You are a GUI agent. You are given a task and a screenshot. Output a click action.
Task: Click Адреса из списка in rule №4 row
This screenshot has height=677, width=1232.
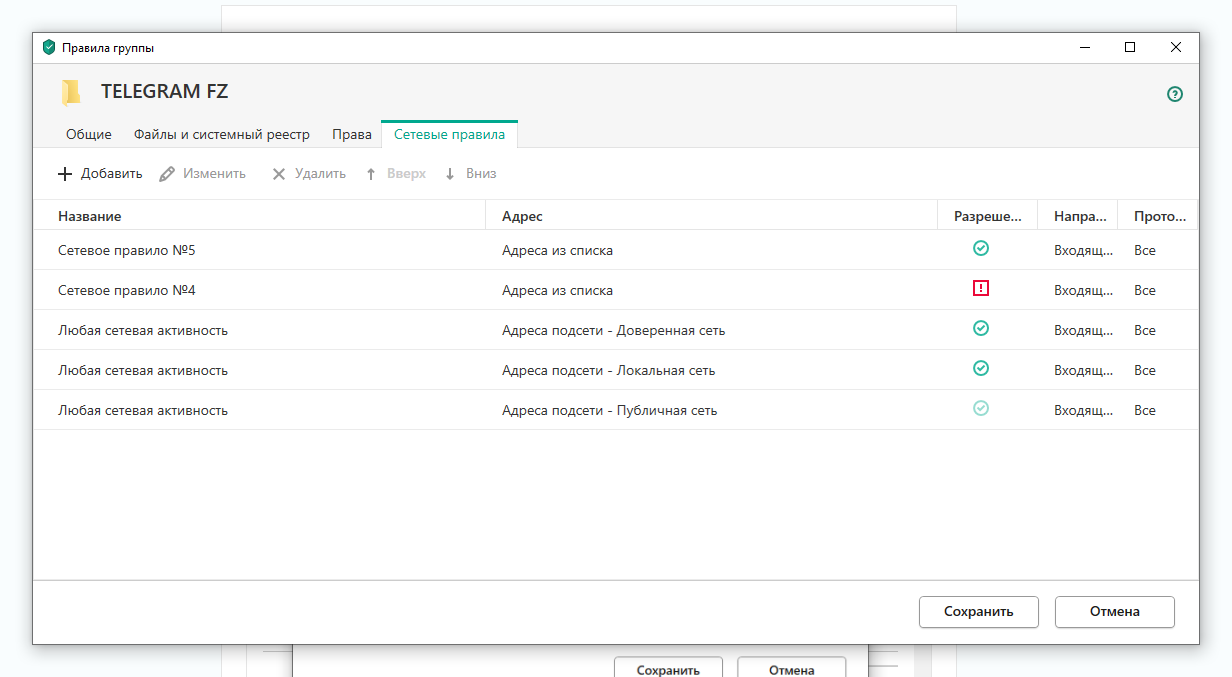557,290
